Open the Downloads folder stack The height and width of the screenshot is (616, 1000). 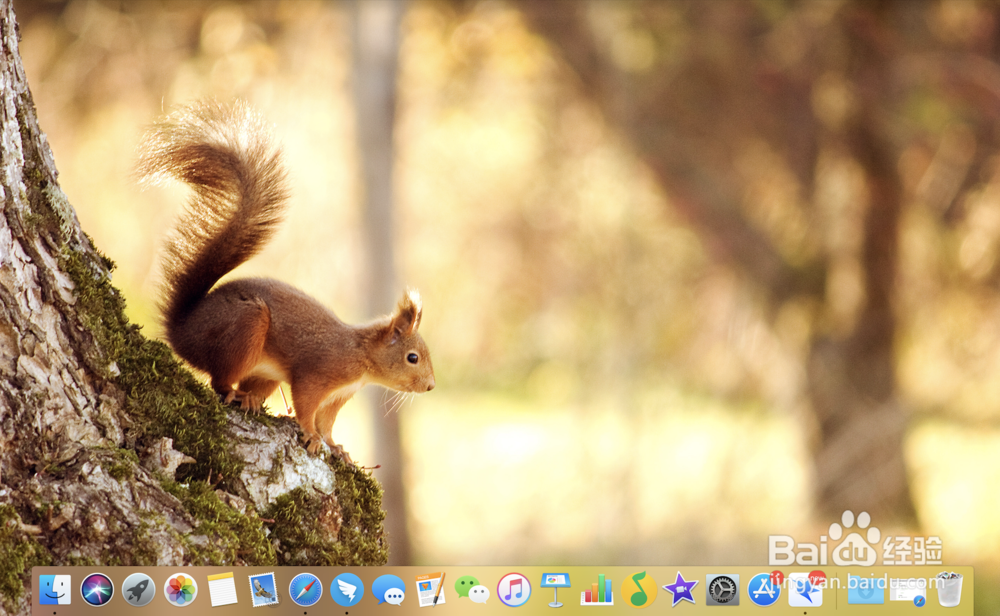pos(865,589)
